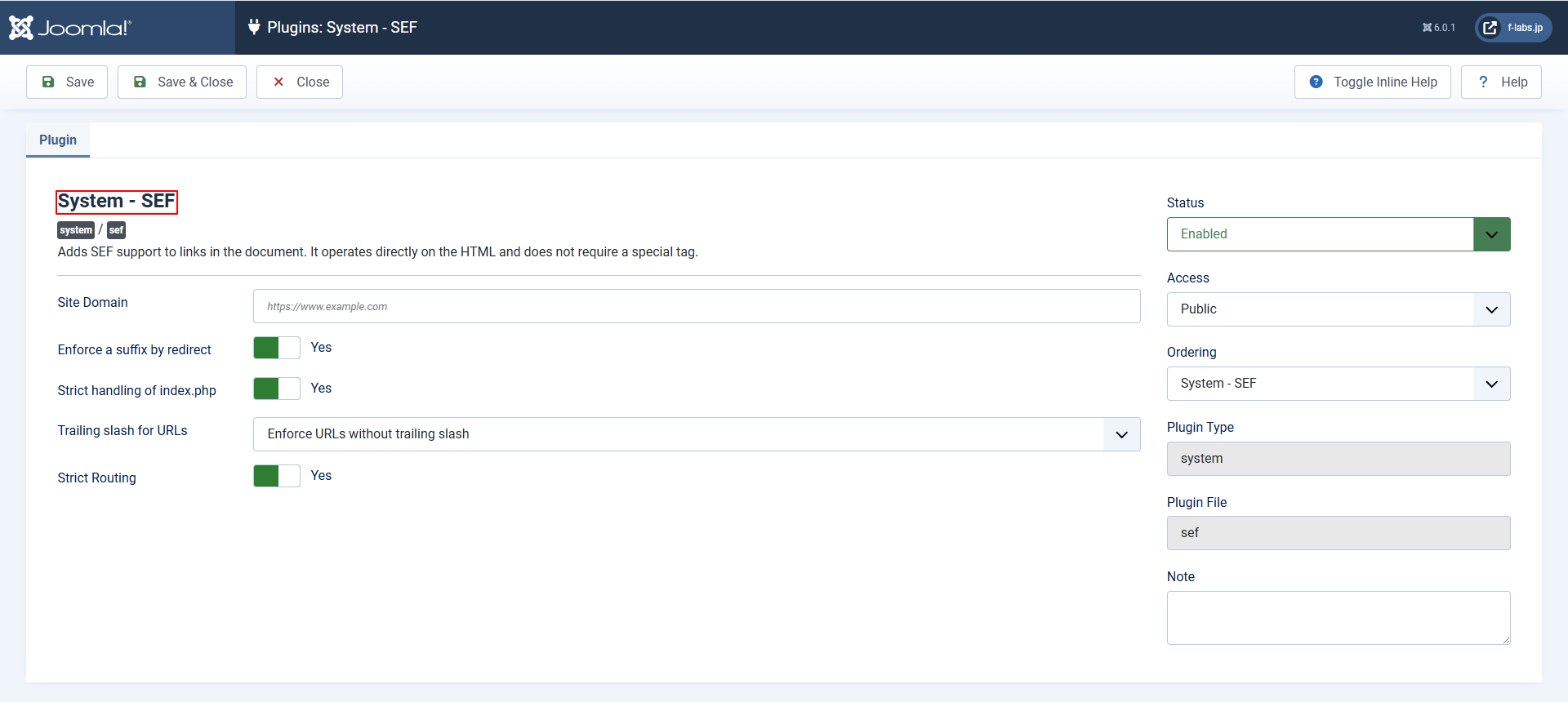Image resolution: width=1568 pixels, height=702 pixels.
Task: Click into the Site Domain field
Action: (696, 306)
